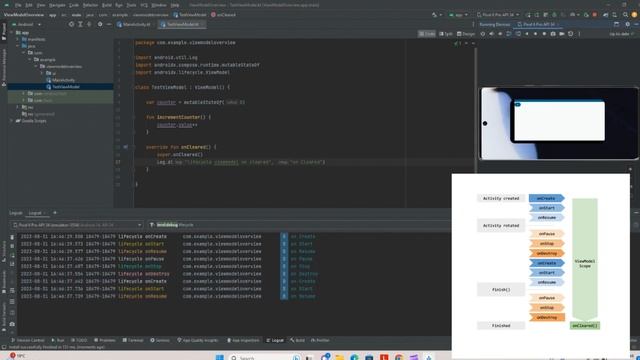Open the Problems tool window
Image resolution: width=640 pixels, height=360 pixels.
(x=105, y=340)
